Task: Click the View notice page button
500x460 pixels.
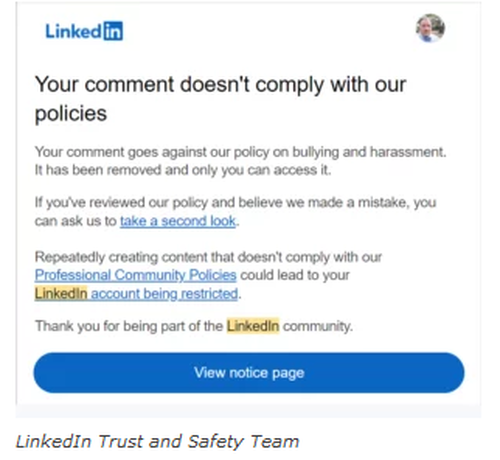Action: point(249,373)
